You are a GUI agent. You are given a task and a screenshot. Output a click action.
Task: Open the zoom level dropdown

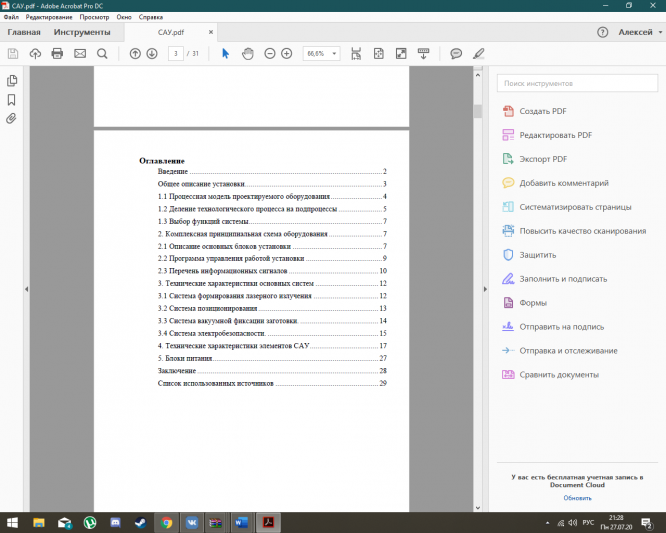click(333, 53)
